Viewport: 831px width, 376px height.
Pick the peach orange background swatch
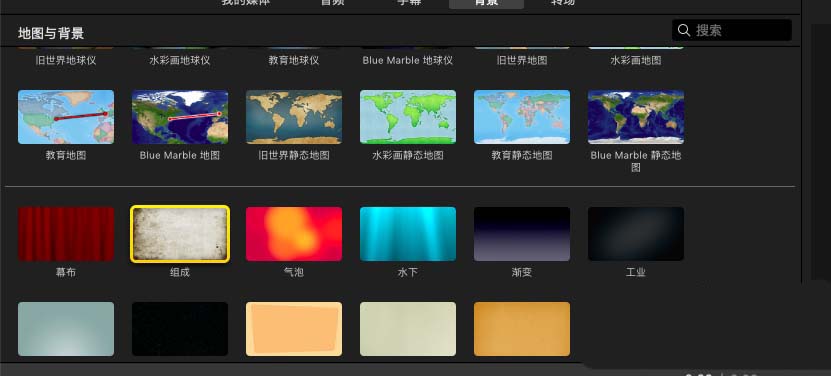click(294, 329)
